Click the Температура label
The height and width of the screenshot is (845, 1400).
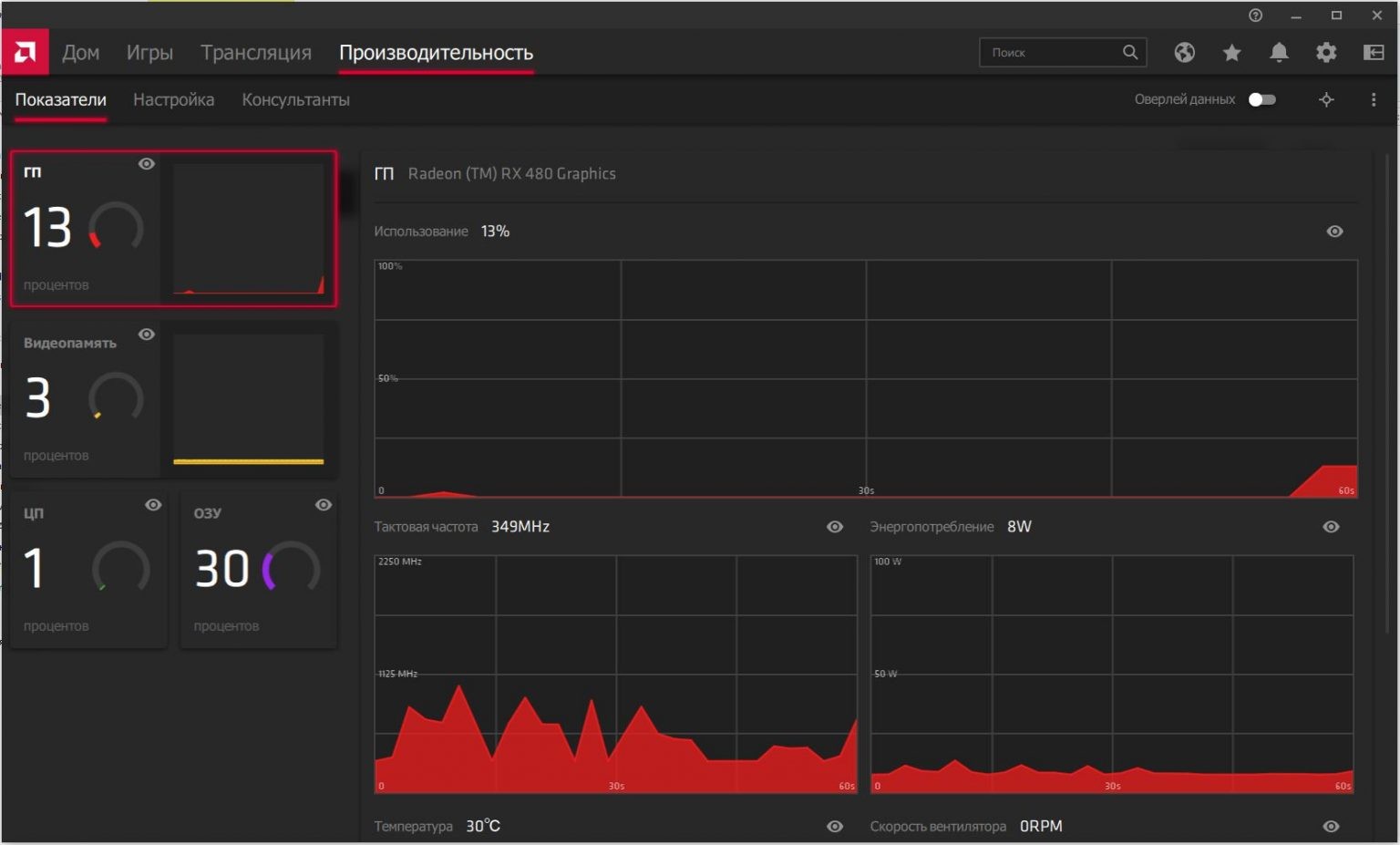pos(413,827)
